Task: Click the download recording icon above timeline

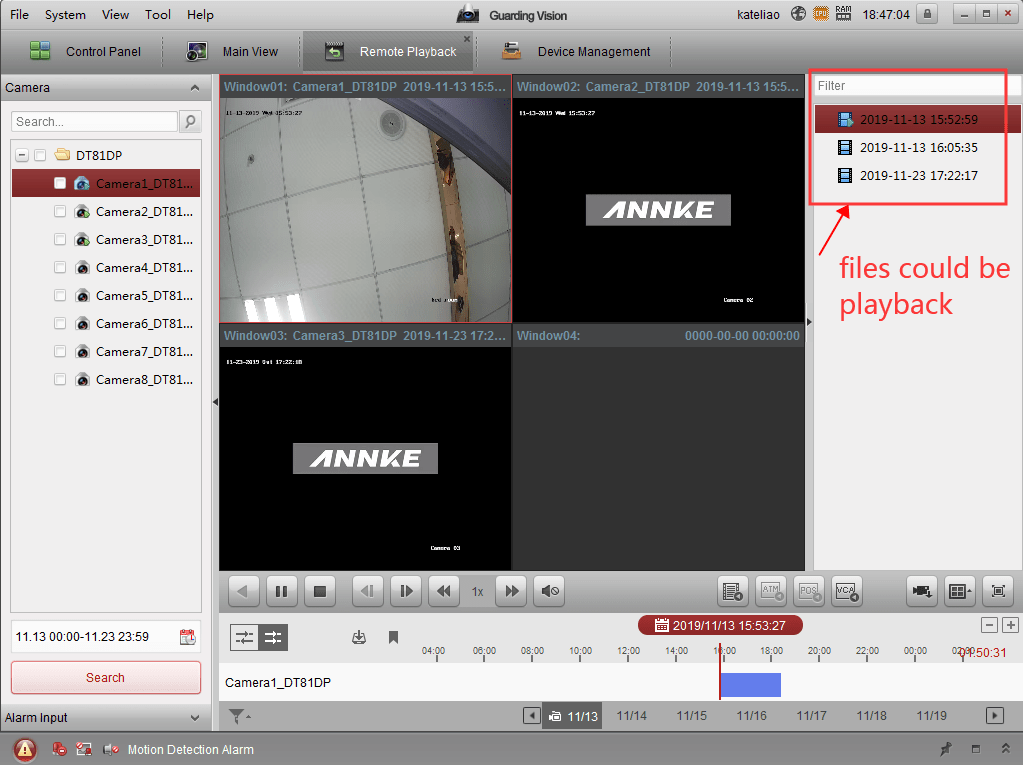Action: [x=360, y=637]
